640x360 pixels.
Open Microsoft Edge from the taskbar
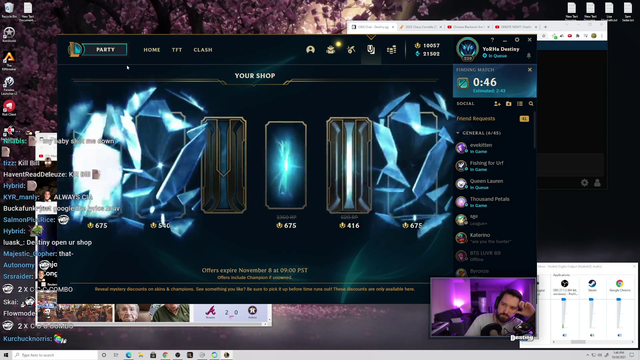click(129, 355)
